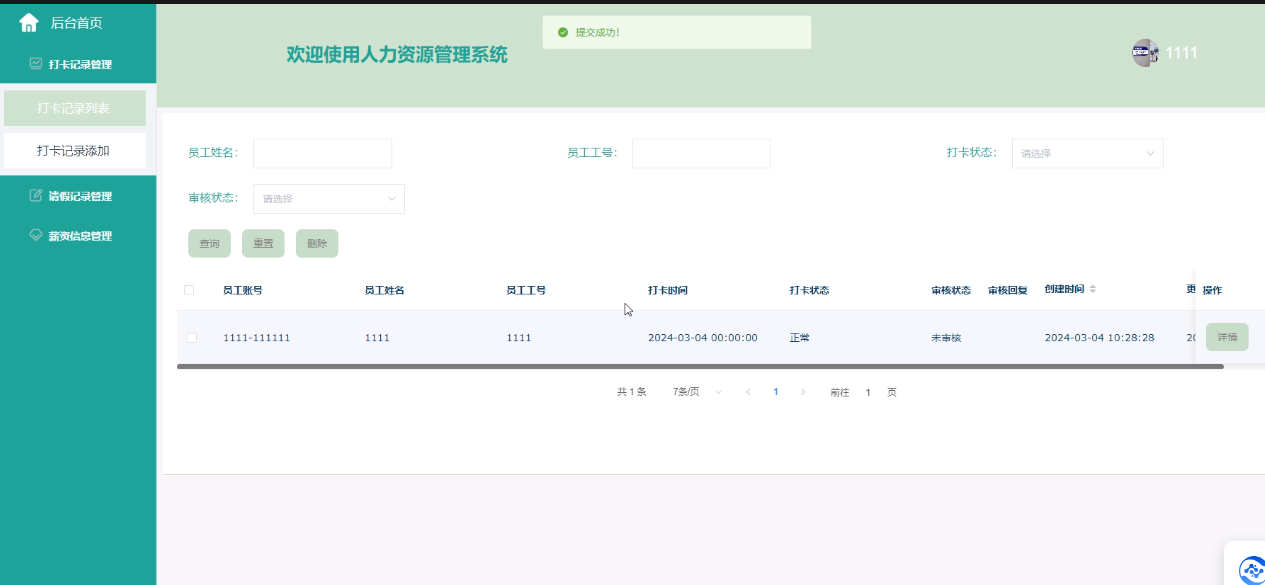The image size is (1265, 585).
Task: Open 详情 for record 1111-111111
Action: 1227,337
